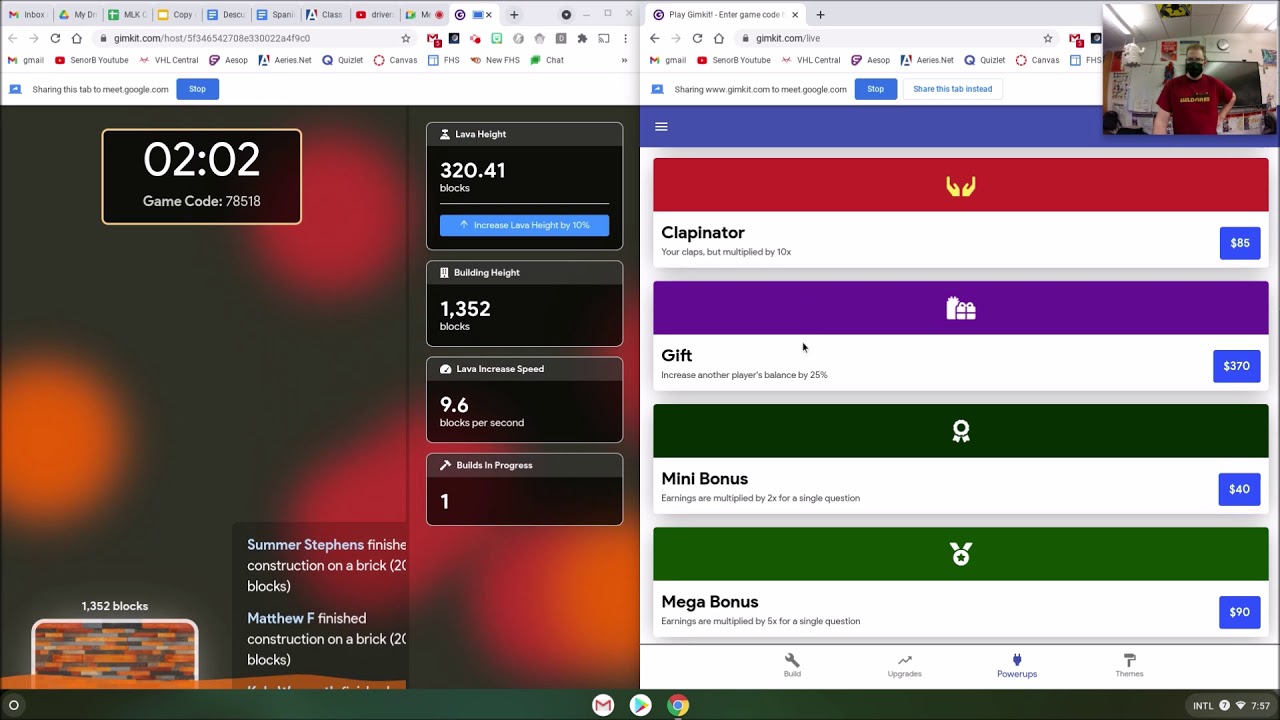Screen dimensions: 1280x720
Task: Switch to the Inbox Gmail tab
Action: click(26, 15)
